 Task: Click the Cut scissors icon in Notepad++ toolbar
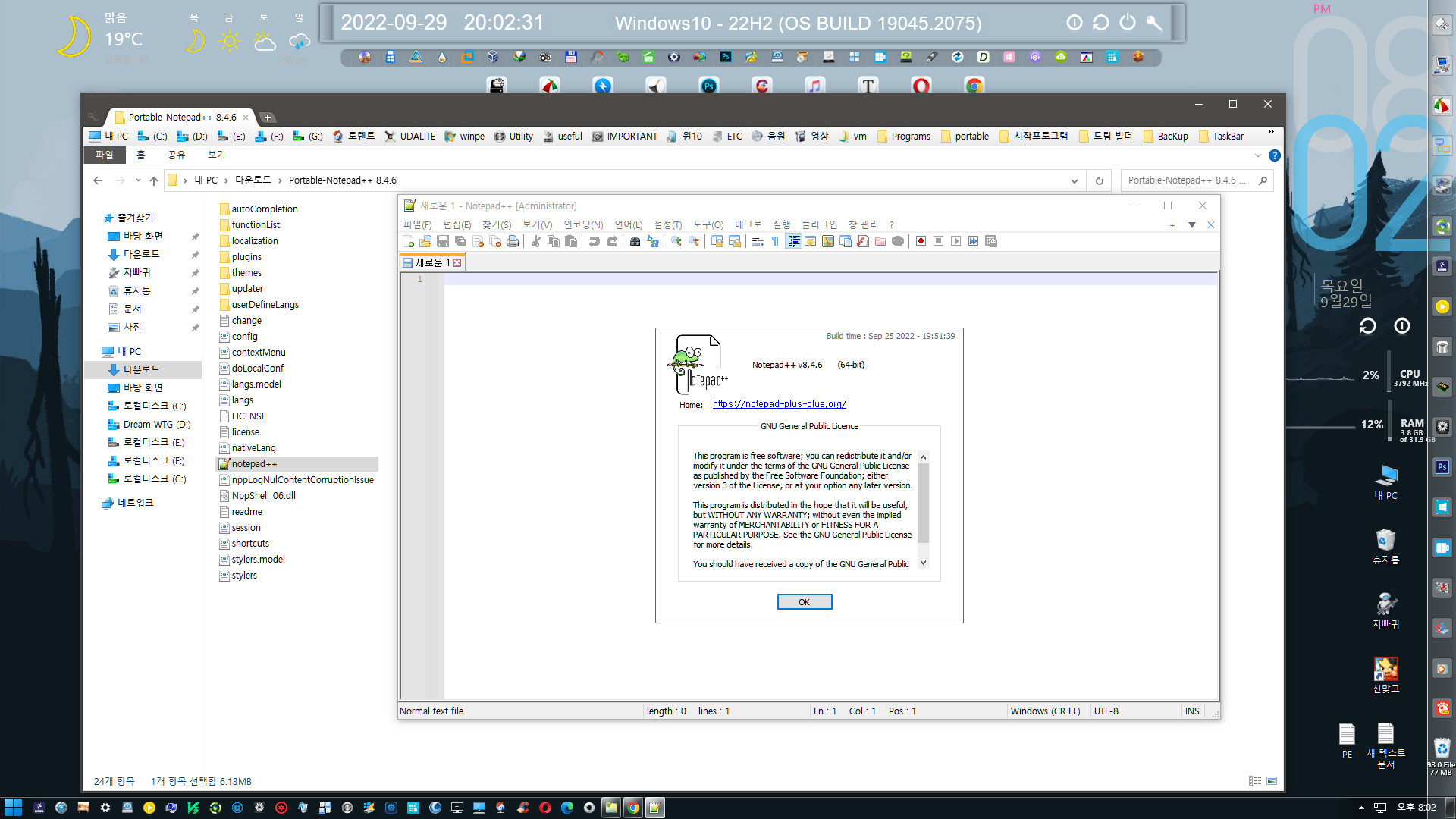pyautogui.click(x=536, y=241)
